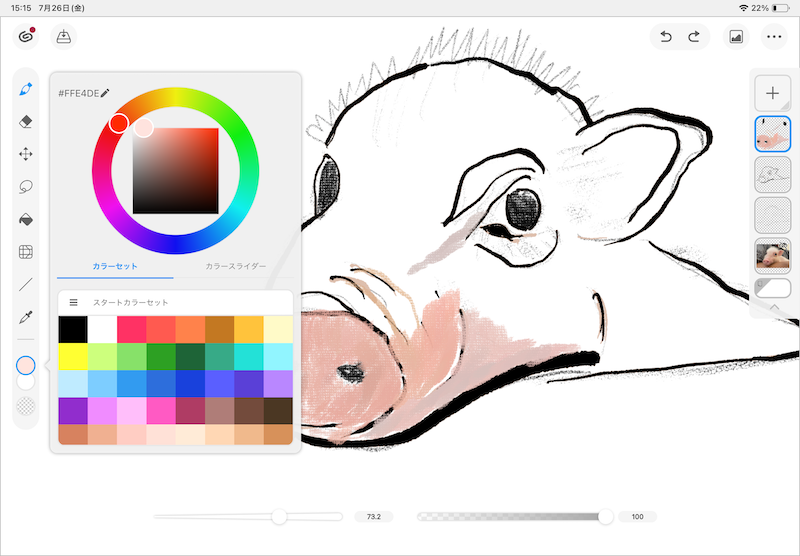Click the brush opacity slider handle

(605, 517)
